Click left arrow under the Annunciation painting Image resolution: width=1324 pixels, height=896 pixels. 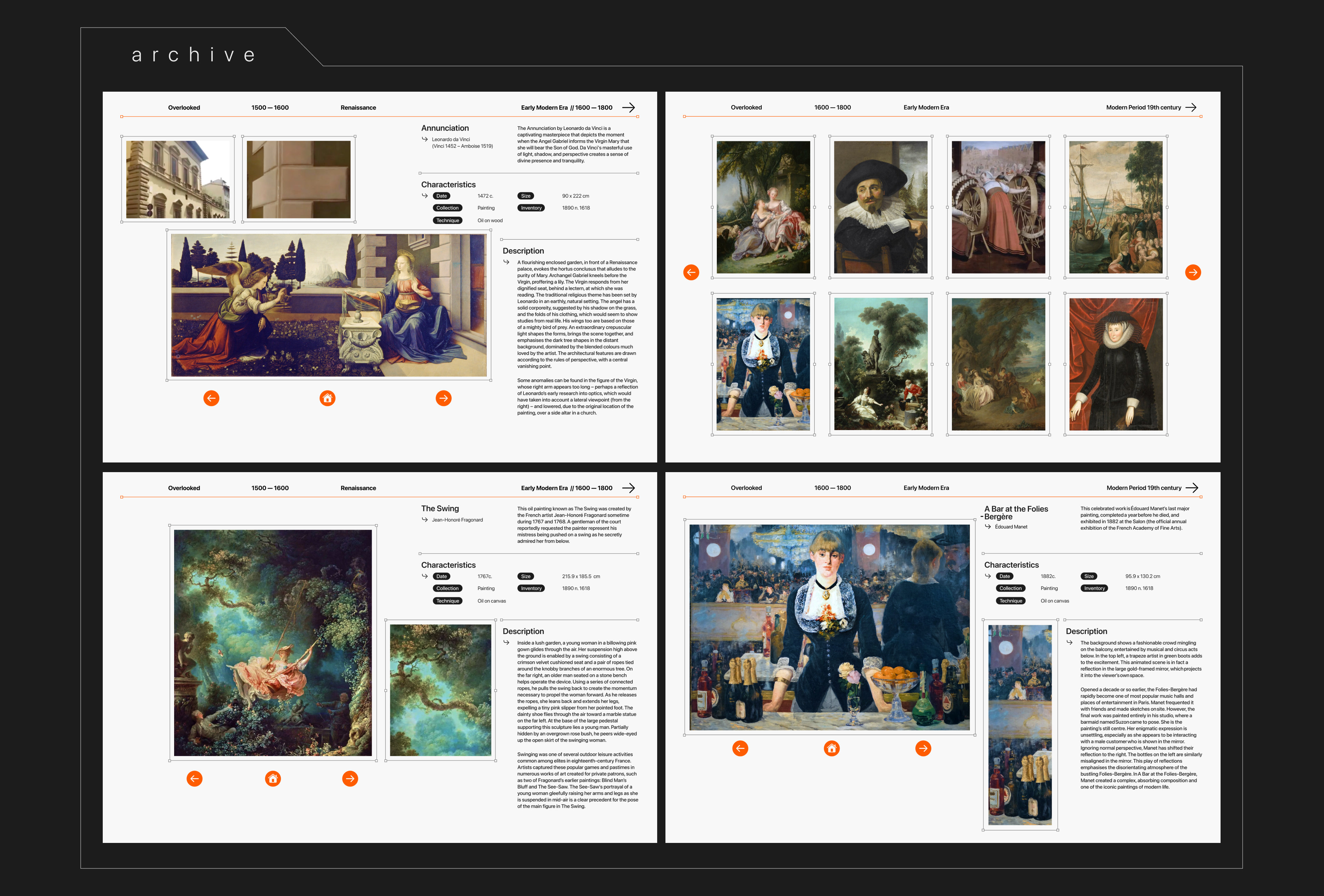click(x=211, y=398)
